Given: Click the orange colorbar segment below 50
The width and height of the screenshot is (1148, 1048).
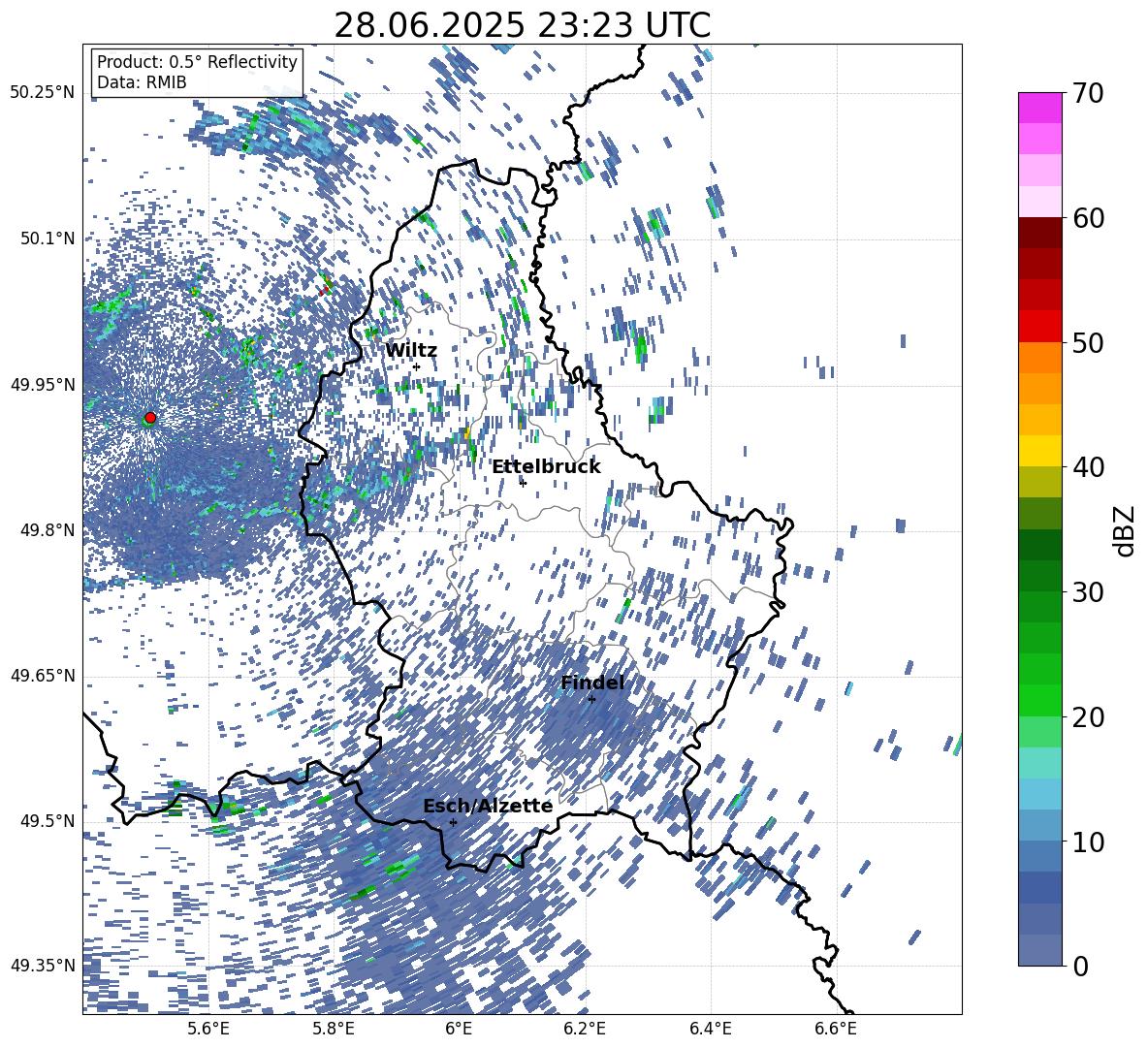Looking at the screenshot, I should point(1039,357).
